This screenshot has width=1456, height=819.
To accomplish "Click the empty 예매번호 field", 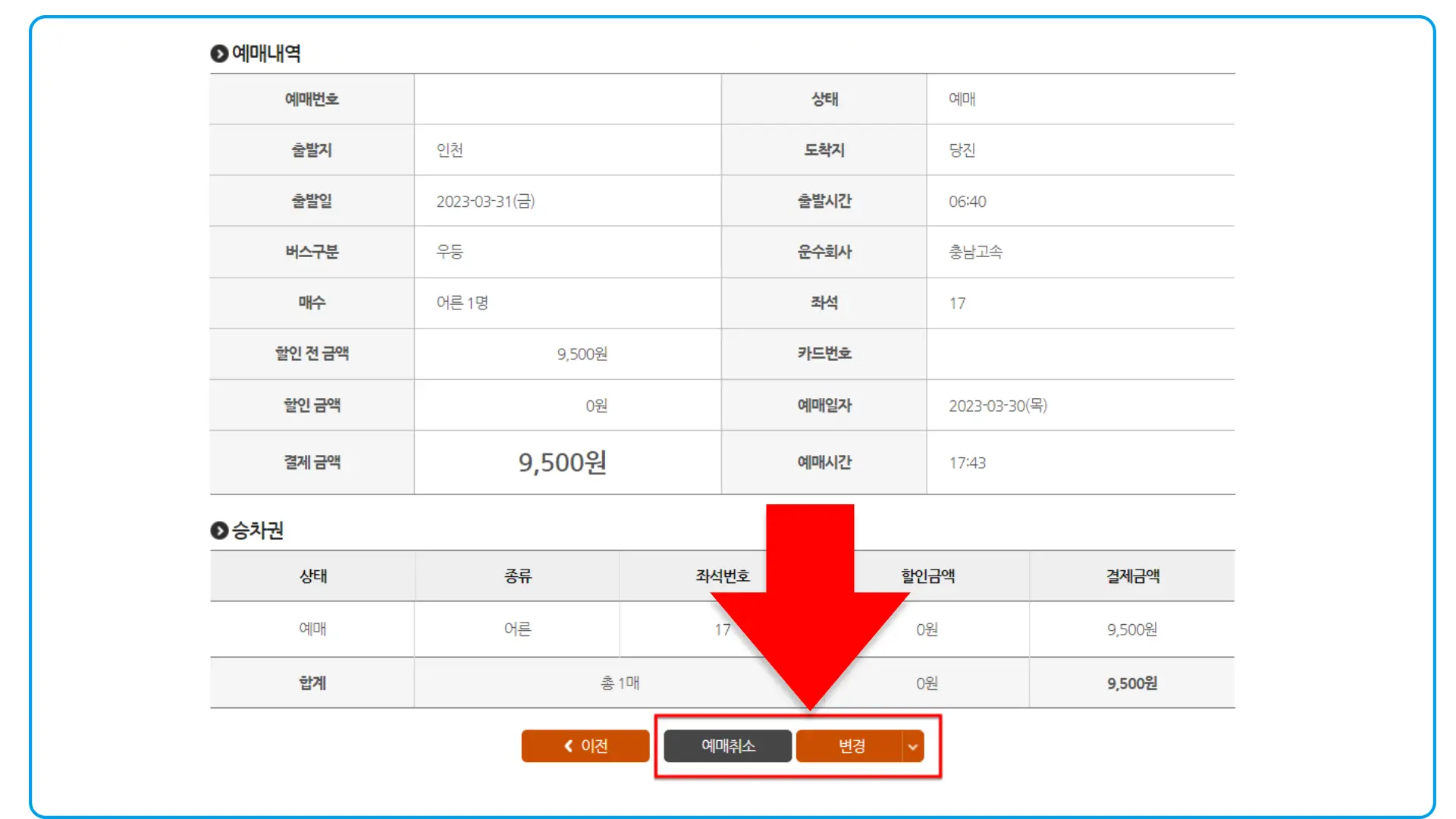I will (567, 99).
